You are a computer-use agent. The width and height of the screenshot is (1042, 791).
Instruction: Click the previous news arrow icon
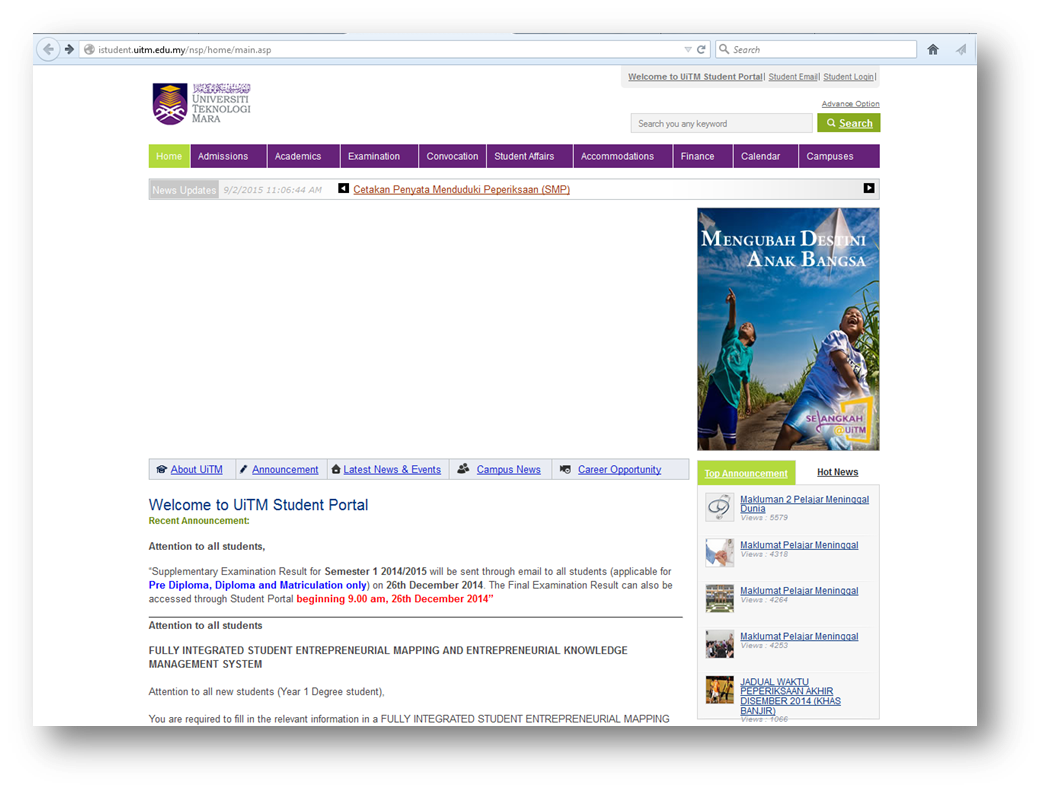(x=344, y=188)
